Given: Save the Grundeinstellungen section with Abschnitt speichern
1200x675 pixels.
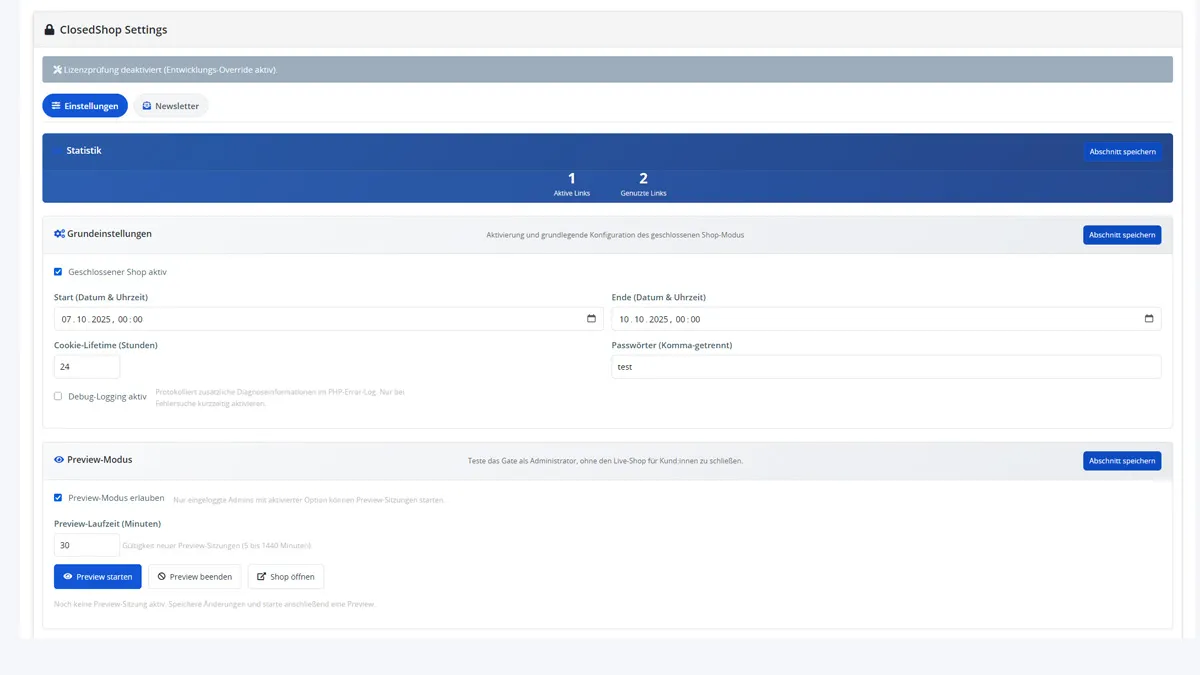Looking at the screenshot, I should click(1122, 235).
